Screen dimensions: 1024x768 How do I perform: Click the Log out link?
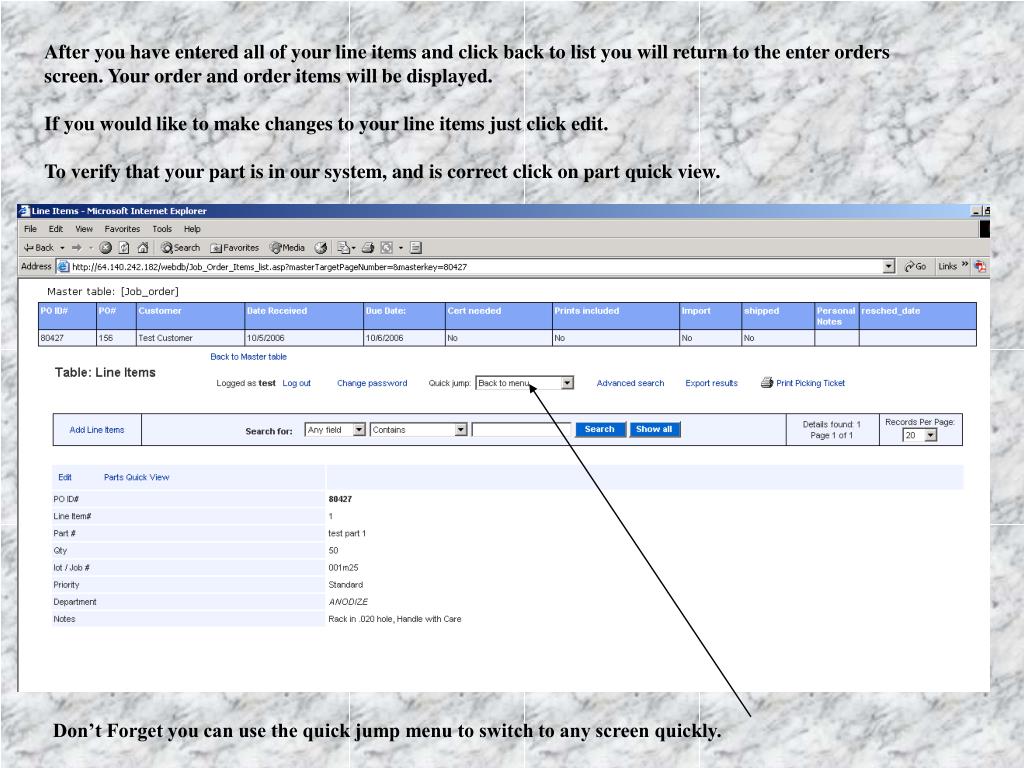point(296,383)
